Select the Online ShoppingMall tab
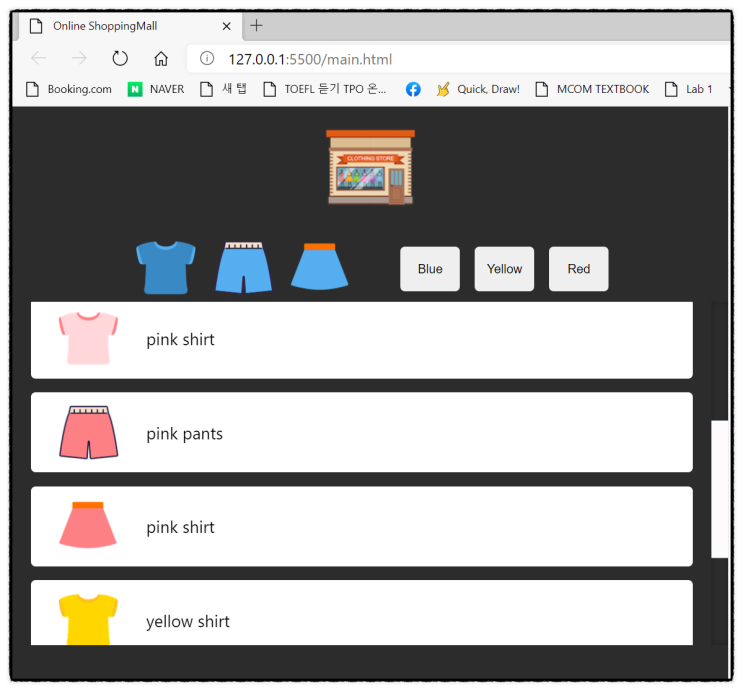Image resolution: width=743 pixels, height=691 pixels. pos(128,26)
